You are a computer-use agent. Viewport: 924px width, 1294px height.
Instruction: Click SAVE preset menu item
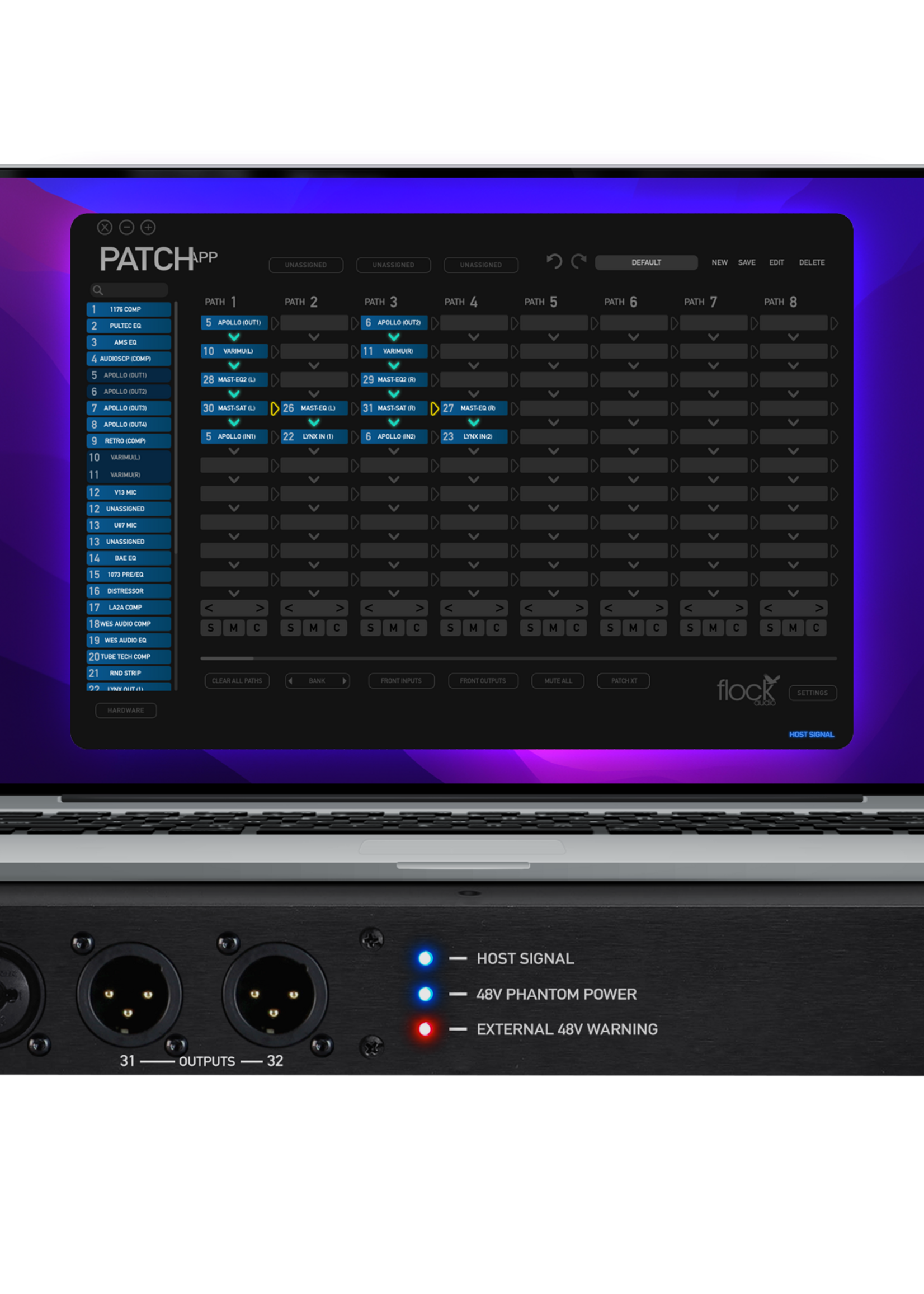click(x=747, y=262)
